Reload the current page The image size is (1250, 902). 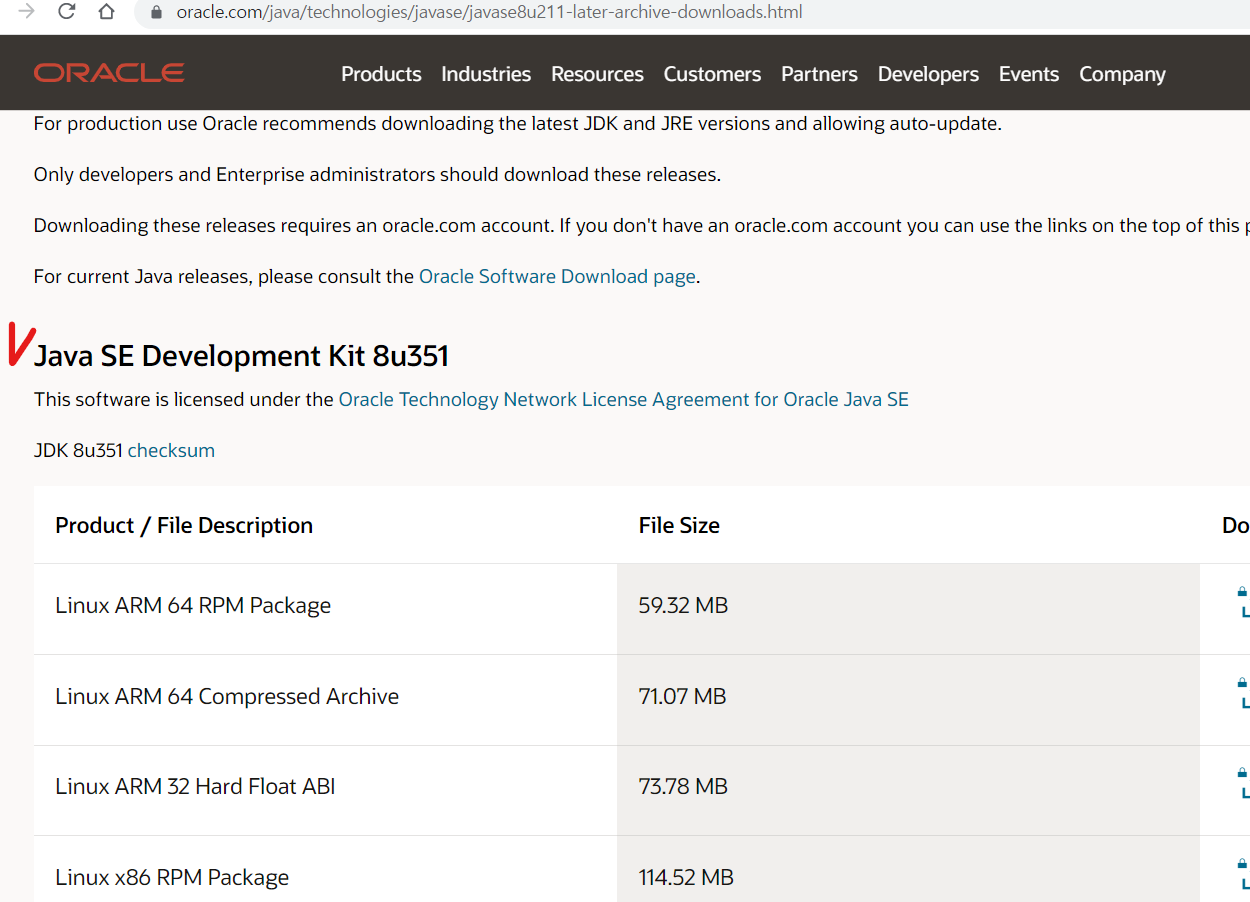point(67,12)
